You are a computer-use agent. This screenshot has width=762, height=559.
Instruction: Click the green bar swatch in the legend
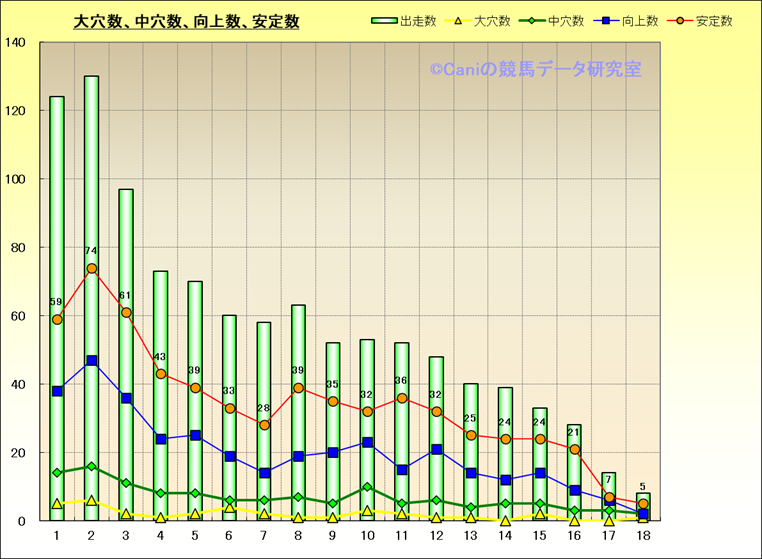385,21
